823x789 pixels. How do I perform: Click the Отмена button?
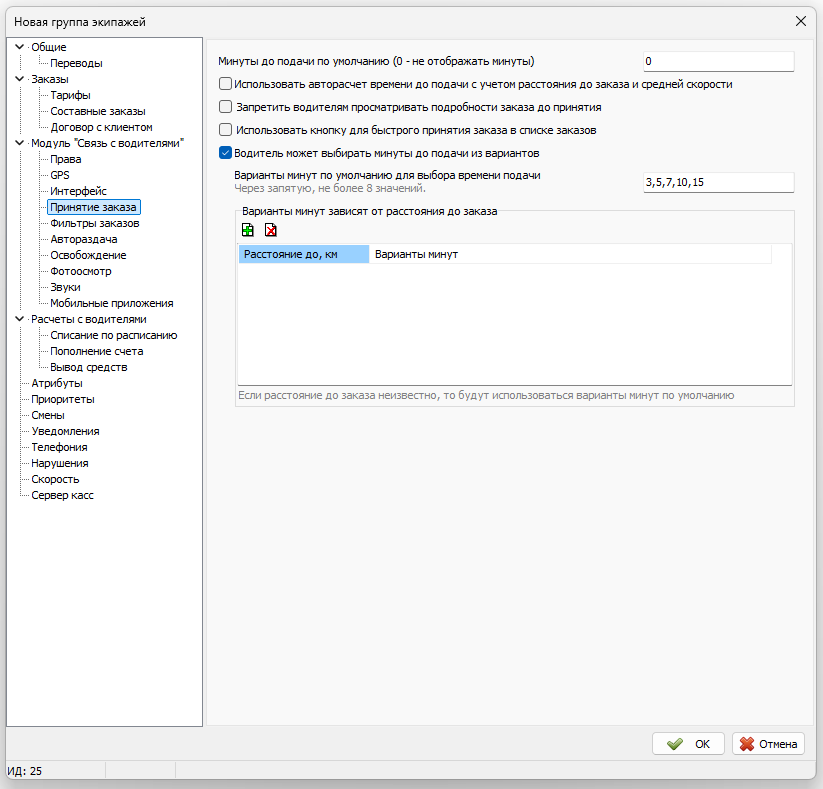(x=768, y=744)
